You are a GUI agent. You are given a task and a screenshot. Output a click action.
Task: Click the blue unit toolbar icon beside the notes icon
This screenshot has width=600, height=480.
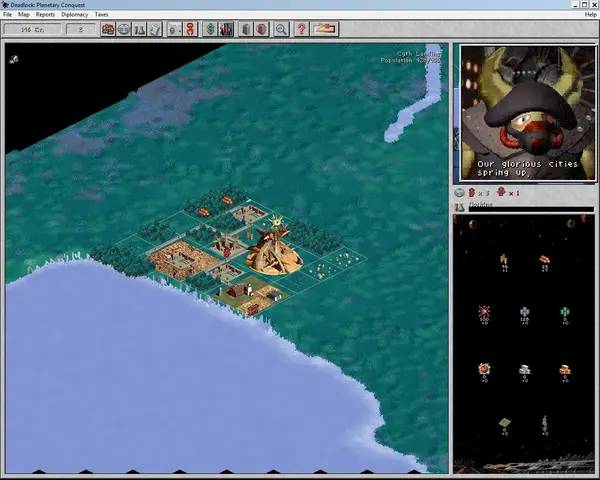click(x=174, y=29)
